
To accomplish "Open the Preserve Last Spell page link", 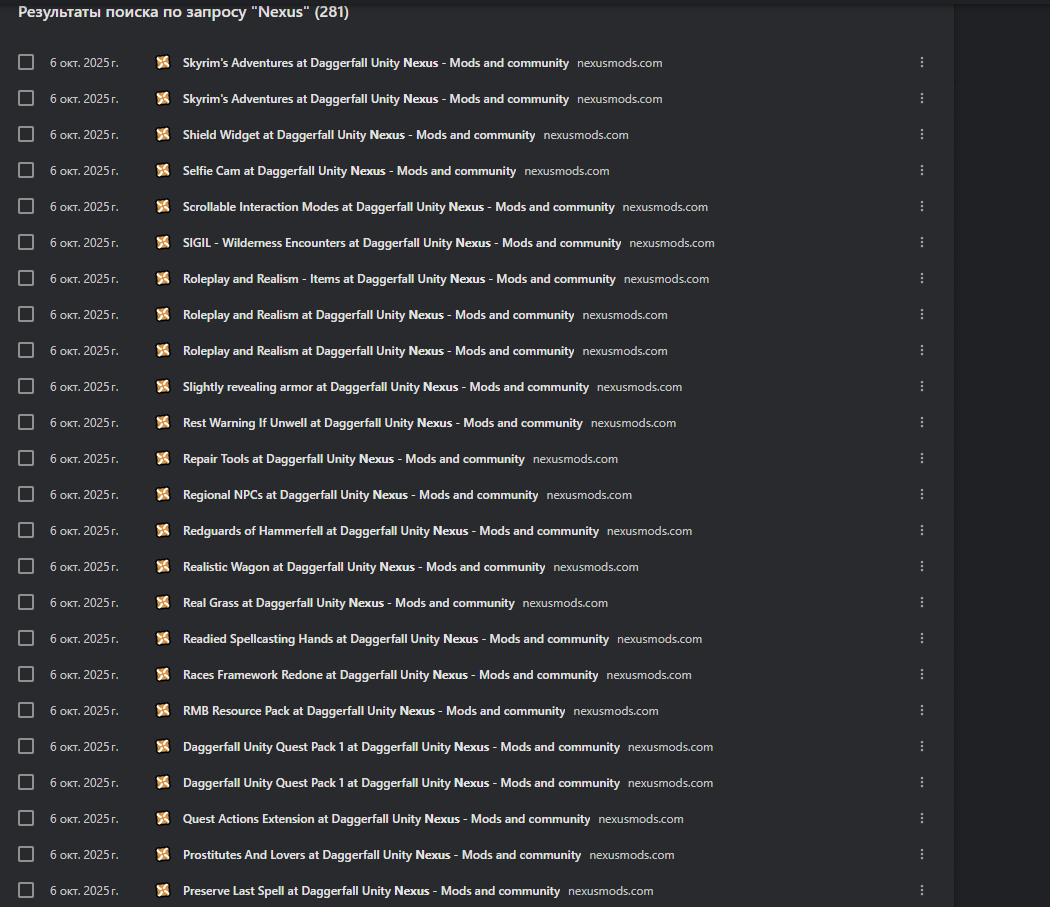I will click(x=371, y=891).
